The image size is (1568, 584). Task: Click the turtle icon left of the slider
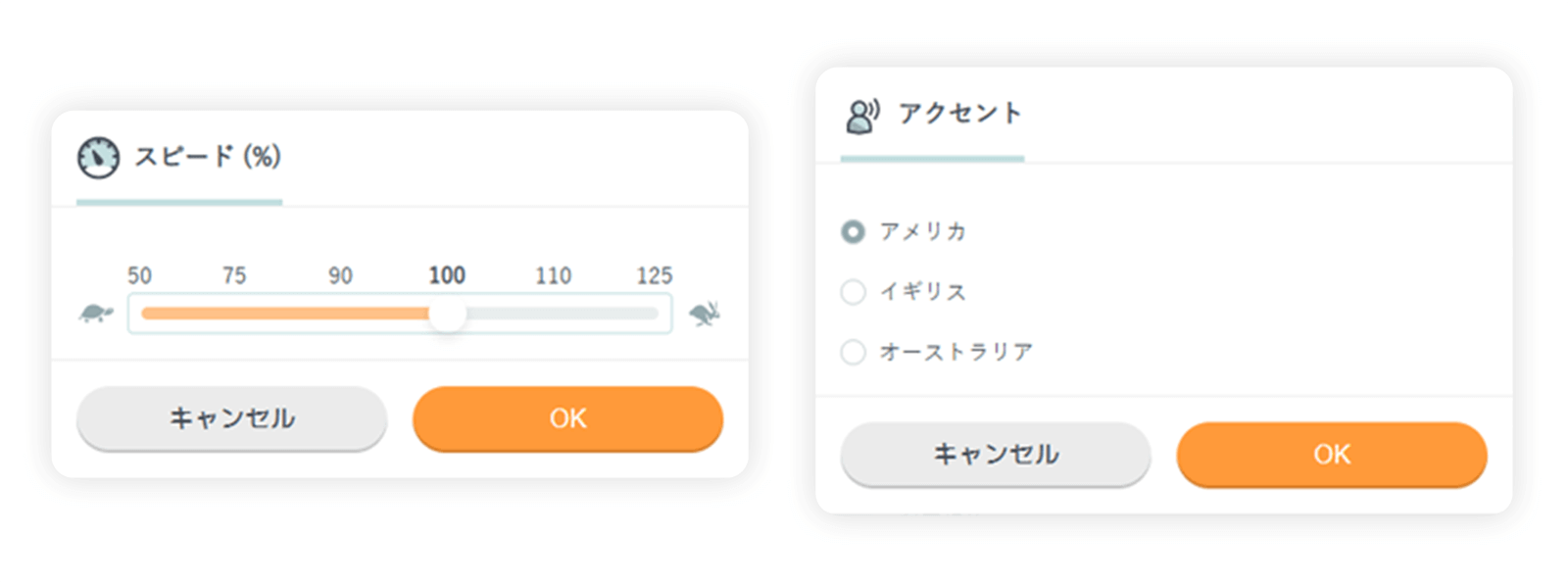pos(95,314)
